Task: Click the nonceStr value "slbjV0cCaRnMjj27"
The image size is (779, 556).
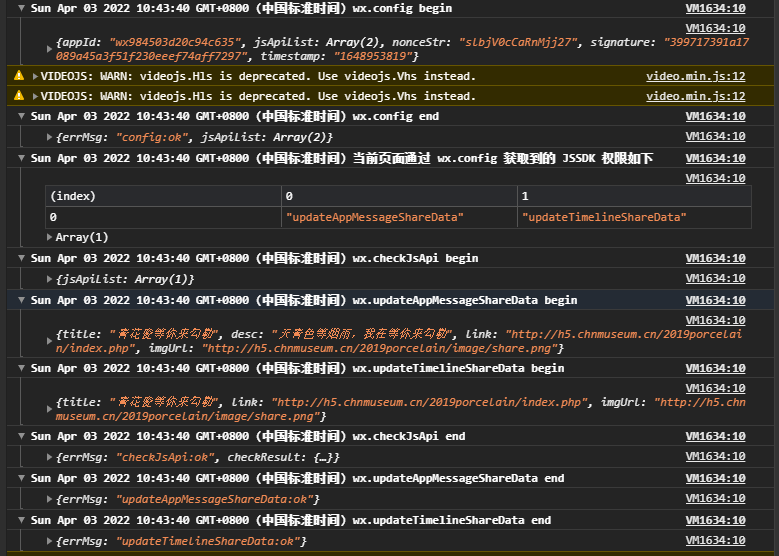Action: click(x=518, y=42)
